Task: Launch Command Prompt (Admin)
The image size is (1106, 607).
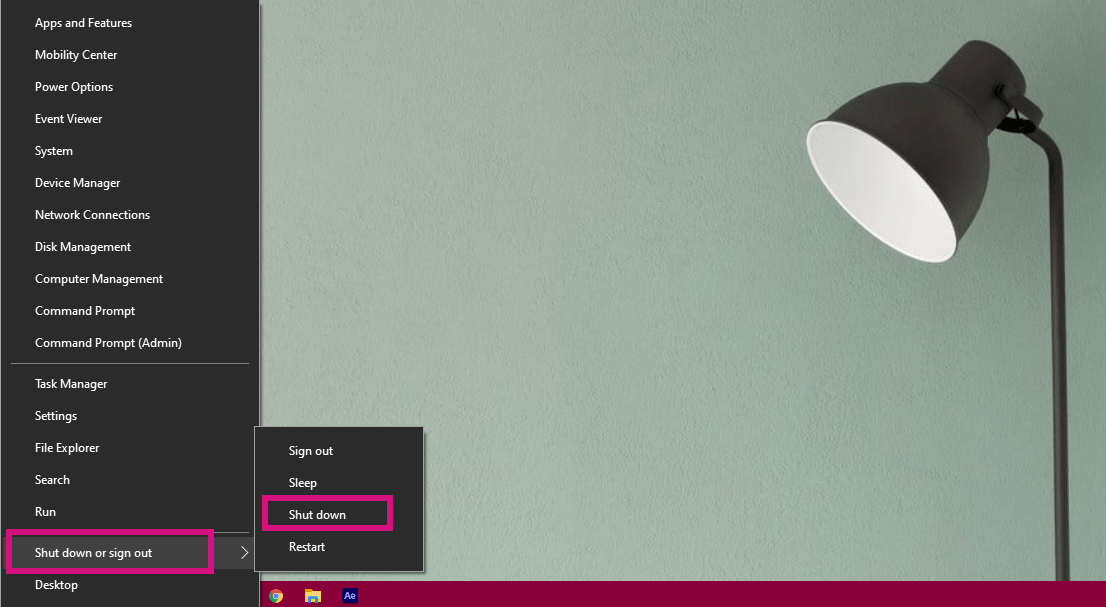Action: pyautogui.click(x=108, y=342)
